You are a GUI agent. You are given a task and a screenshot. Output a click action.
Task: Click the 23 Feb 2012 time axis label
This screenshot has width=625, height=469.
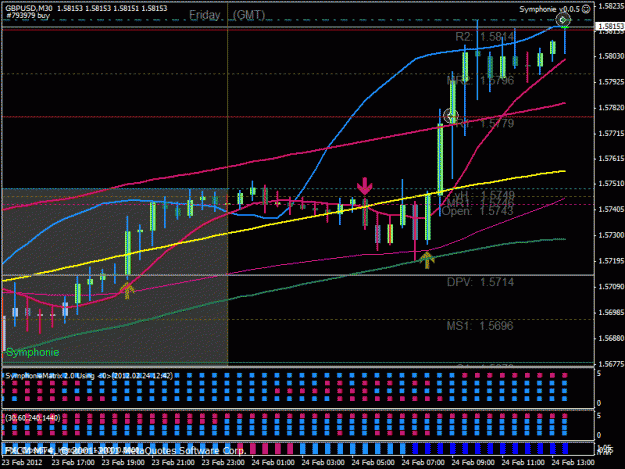[x=22, y=463]
